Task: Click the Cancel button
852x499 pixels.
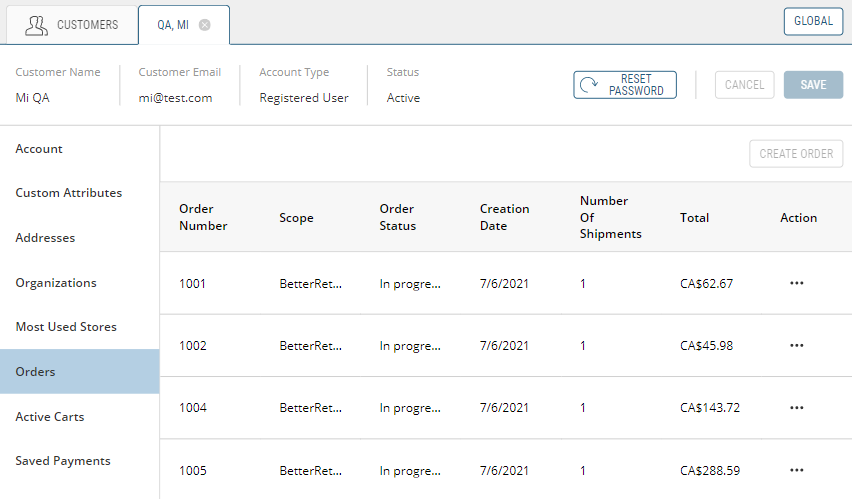Action: [x=744, y=85]
